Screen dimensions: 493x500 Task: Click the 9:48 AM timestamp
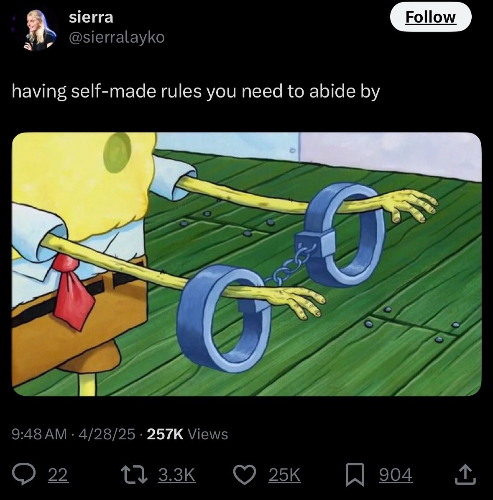[39, 434]
